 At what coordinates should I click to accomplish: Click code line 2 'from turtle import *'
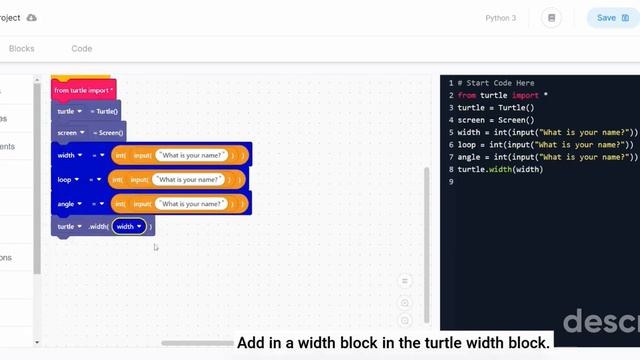[x=502, y=96]
